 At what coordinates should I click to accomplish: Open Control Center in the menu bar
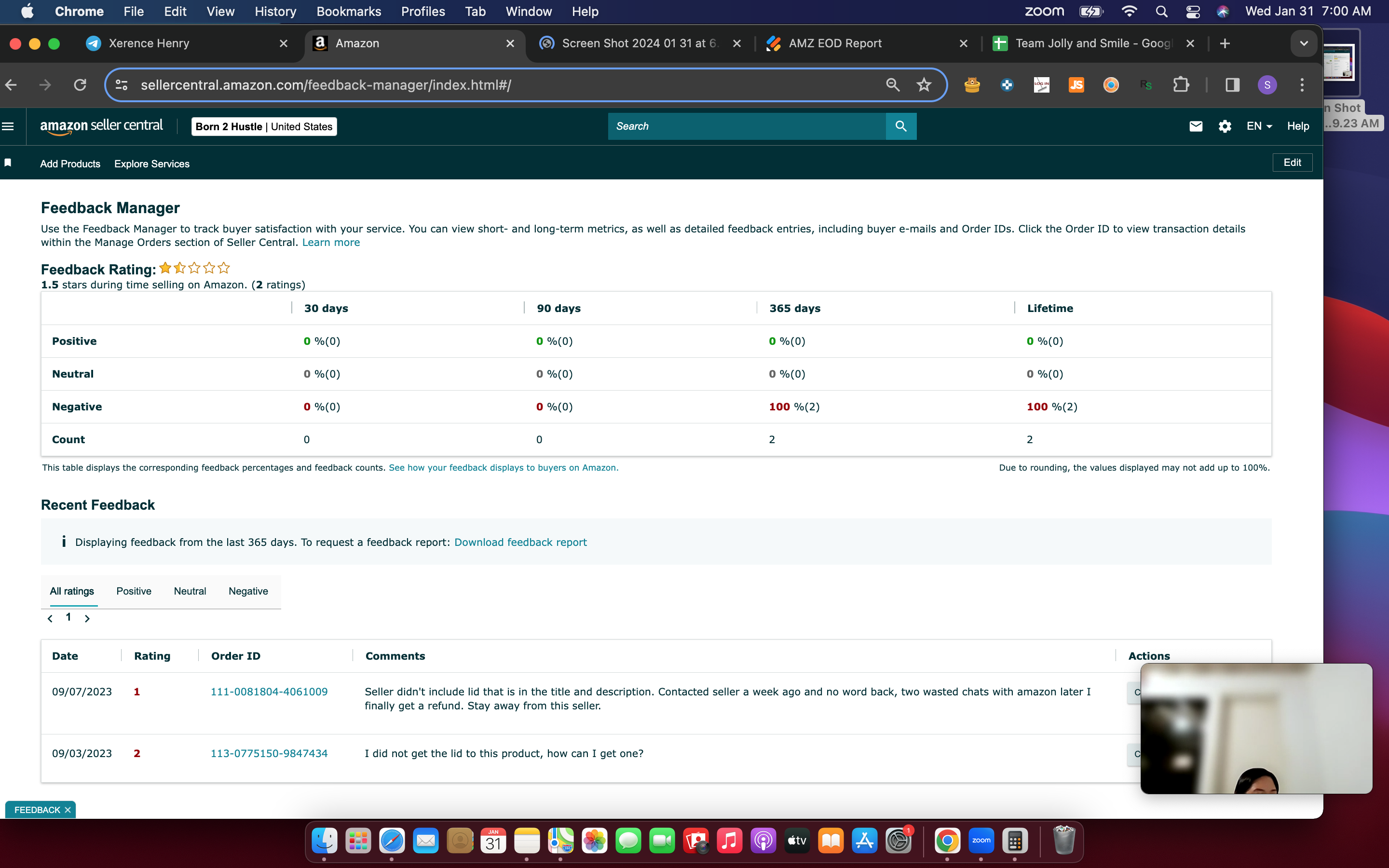(1193, 12)
